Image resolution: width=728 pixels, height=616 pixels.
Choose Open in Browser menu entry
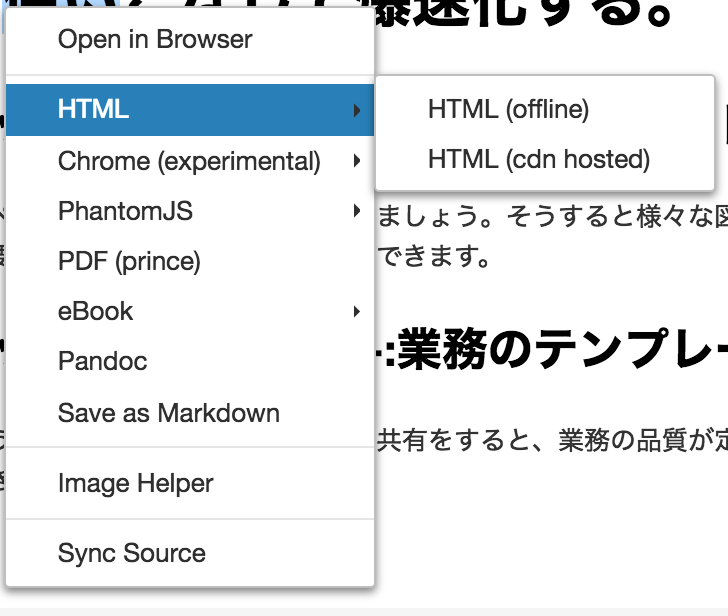point(190,39)
